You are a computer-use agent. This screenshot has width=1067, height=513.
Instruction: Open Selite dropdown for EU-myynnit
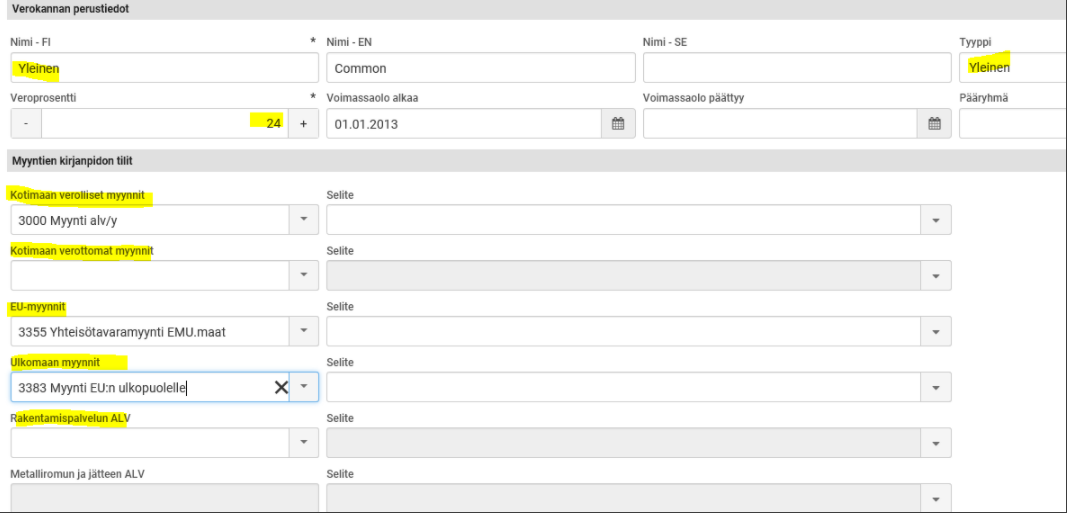936,332
